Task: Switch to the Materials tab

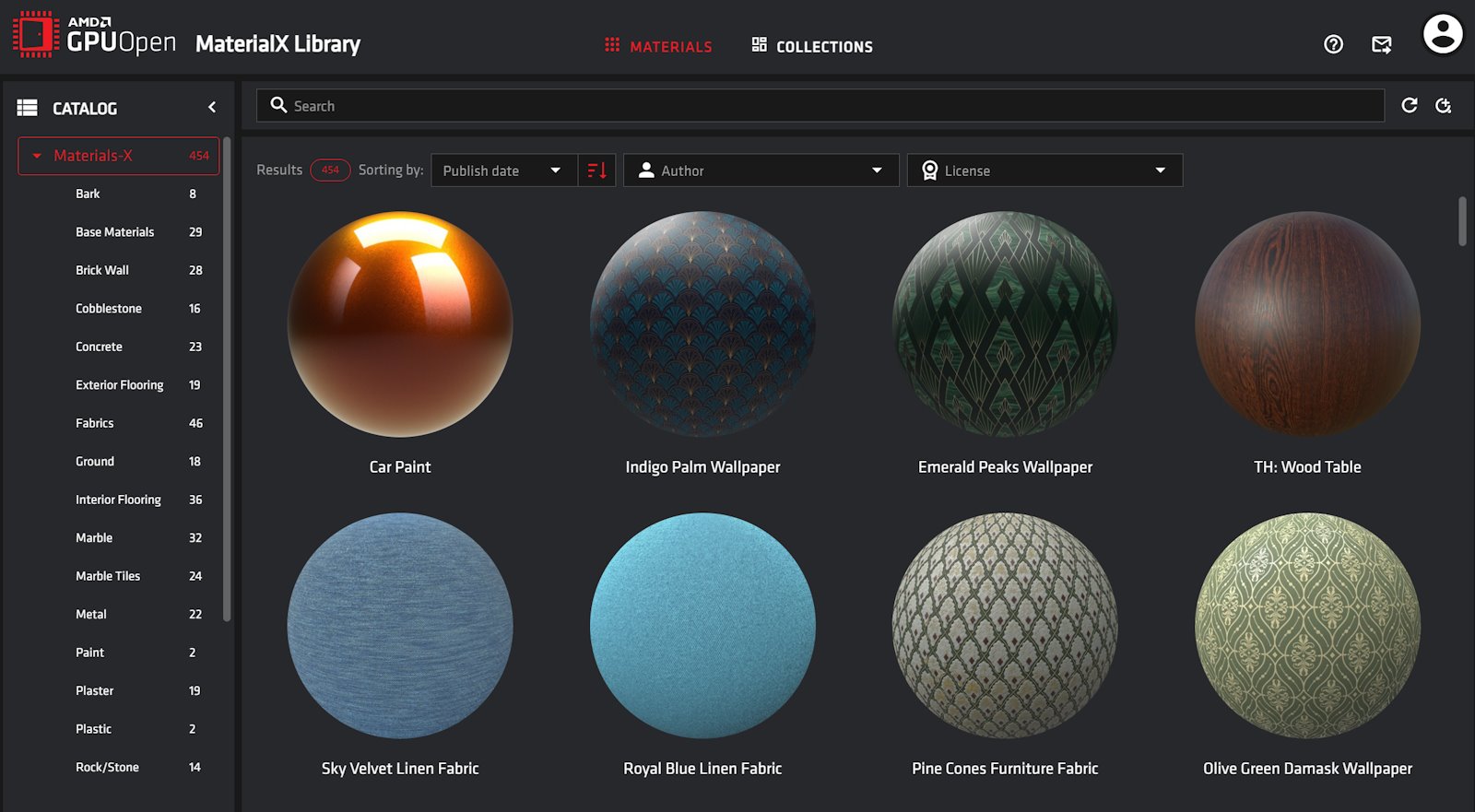Action: [x=658, y=46]
